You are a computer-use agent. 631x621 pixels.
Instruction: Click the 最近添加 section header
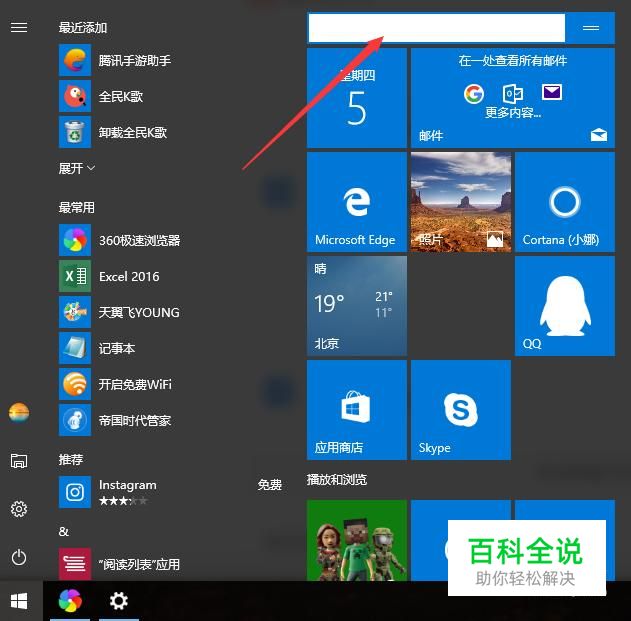(x=83, y=27)
